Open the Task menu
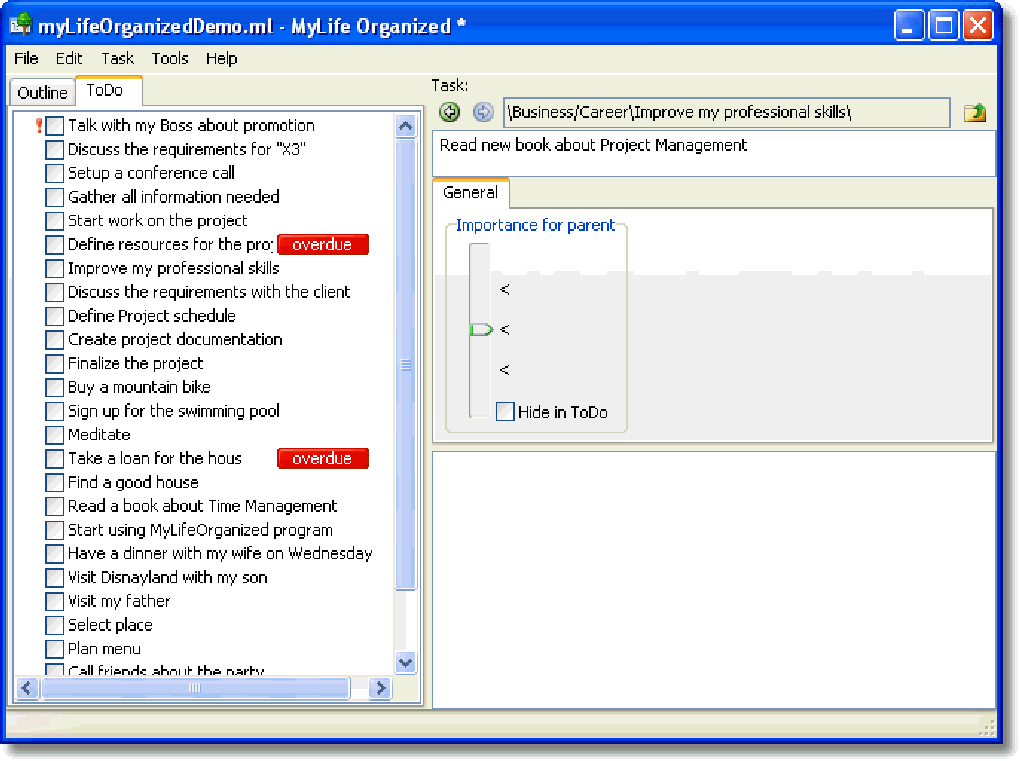The image size is (1020, 761). (x=118, y=59)
